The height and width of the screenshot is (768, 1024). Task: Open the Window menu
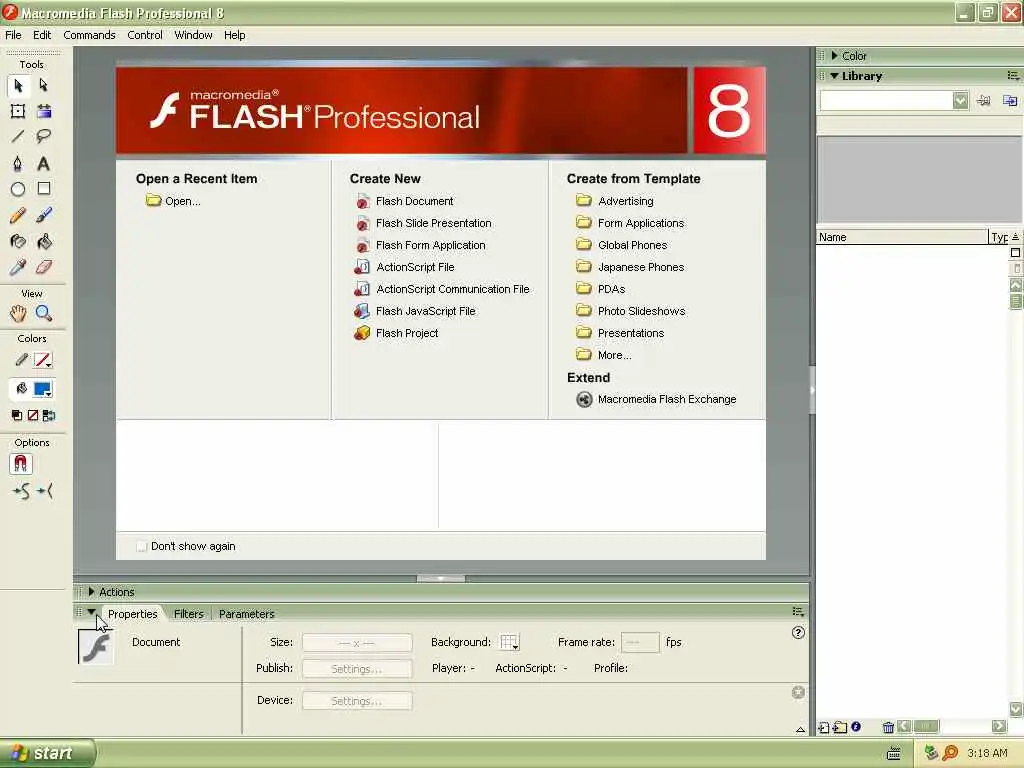[193, 35]
